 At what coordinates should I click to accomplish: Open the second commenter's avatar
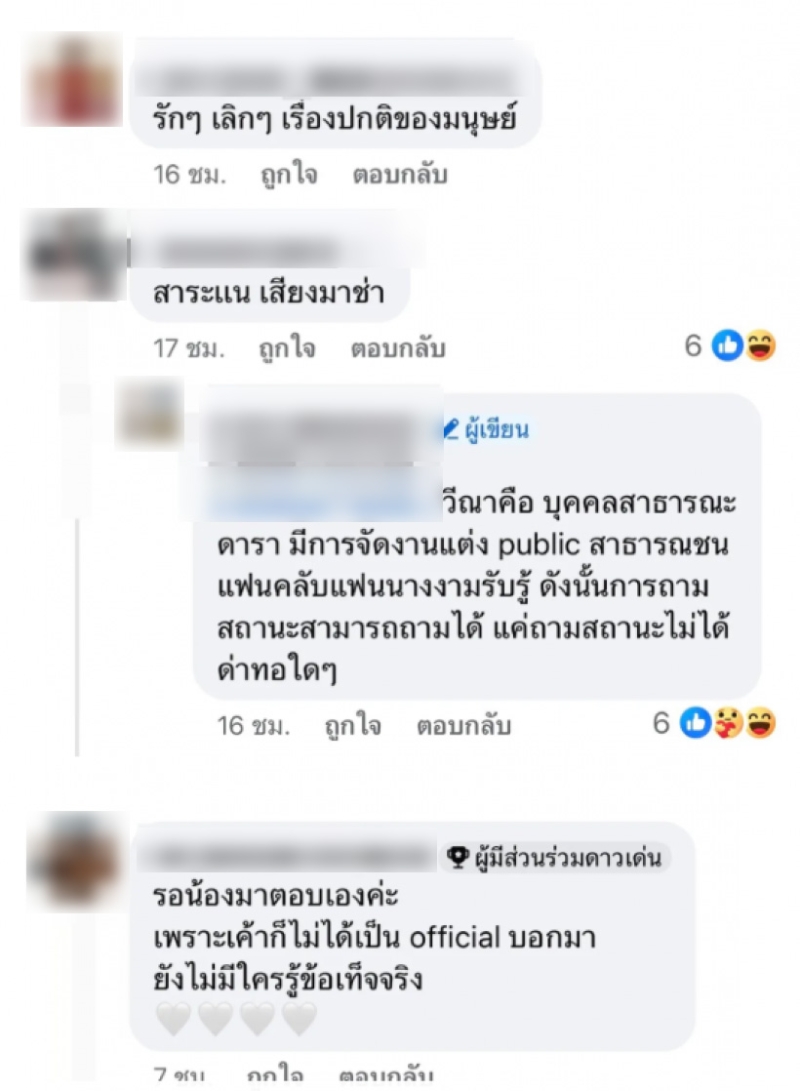(74, 255)
